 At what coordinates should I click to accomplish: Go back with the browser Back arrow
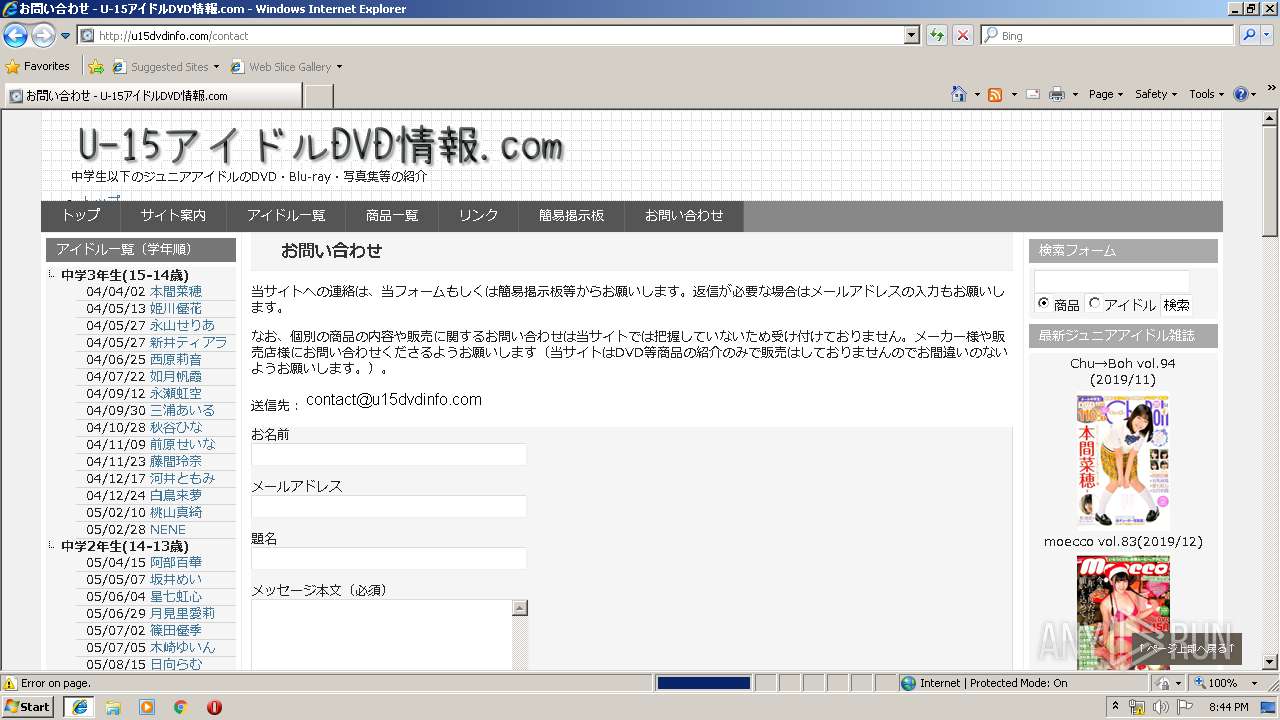pos(15,36)
